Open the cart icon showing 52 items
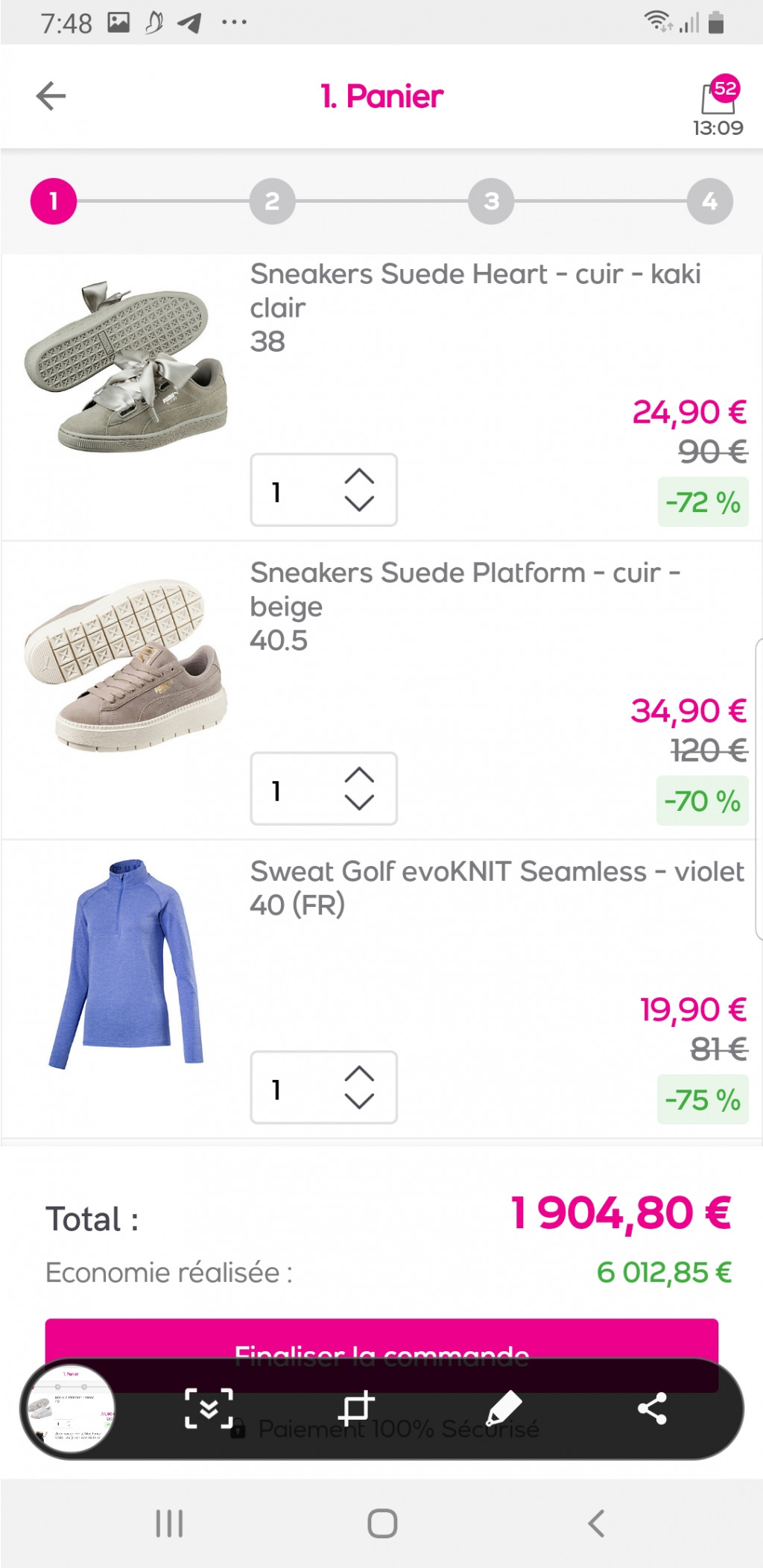This screenshot has width=763, height=1568. 718,97
